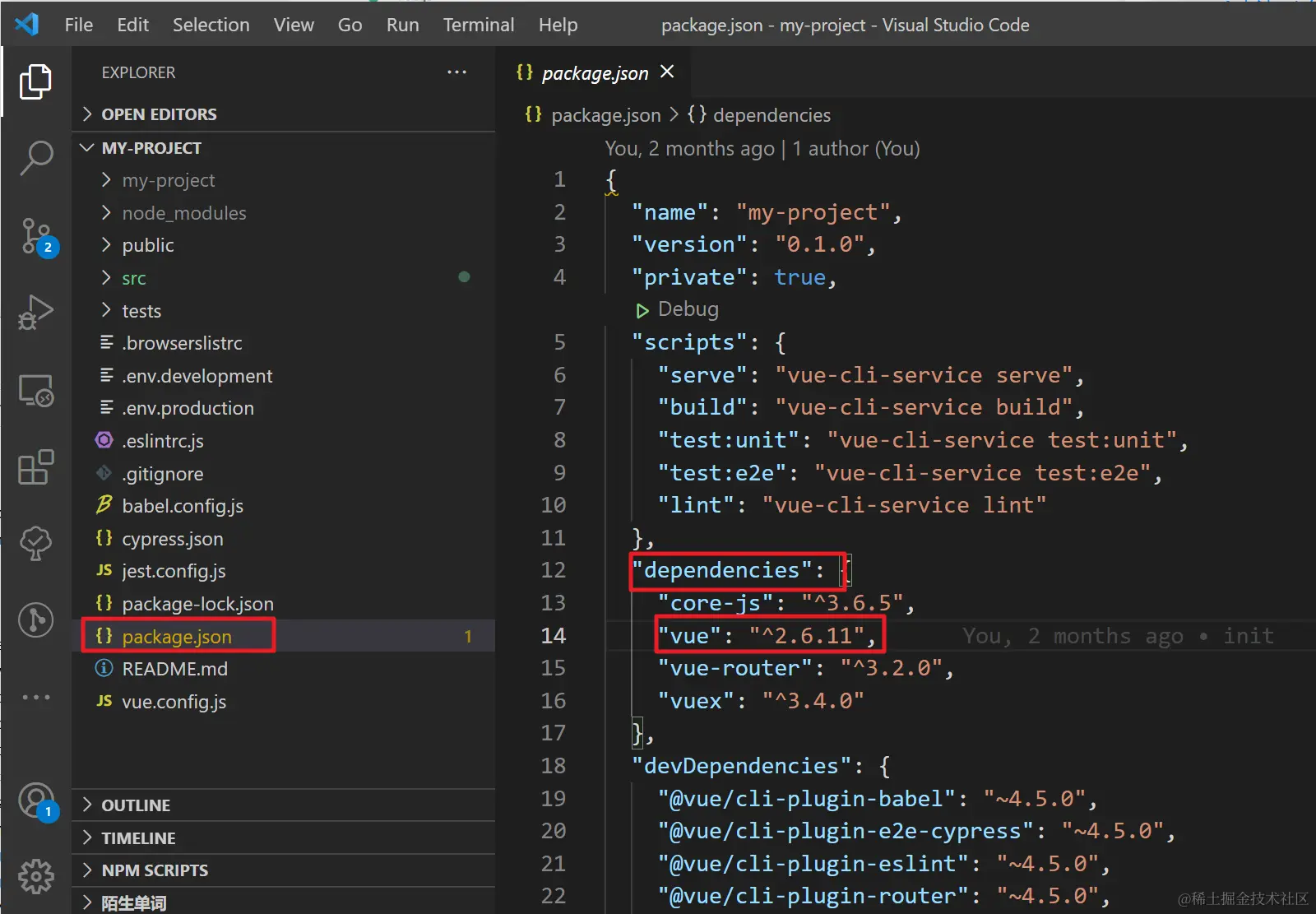Open Explorer views and more actions menu
The height and width of the screenshot is (914, 1316).
pos(456,72)
